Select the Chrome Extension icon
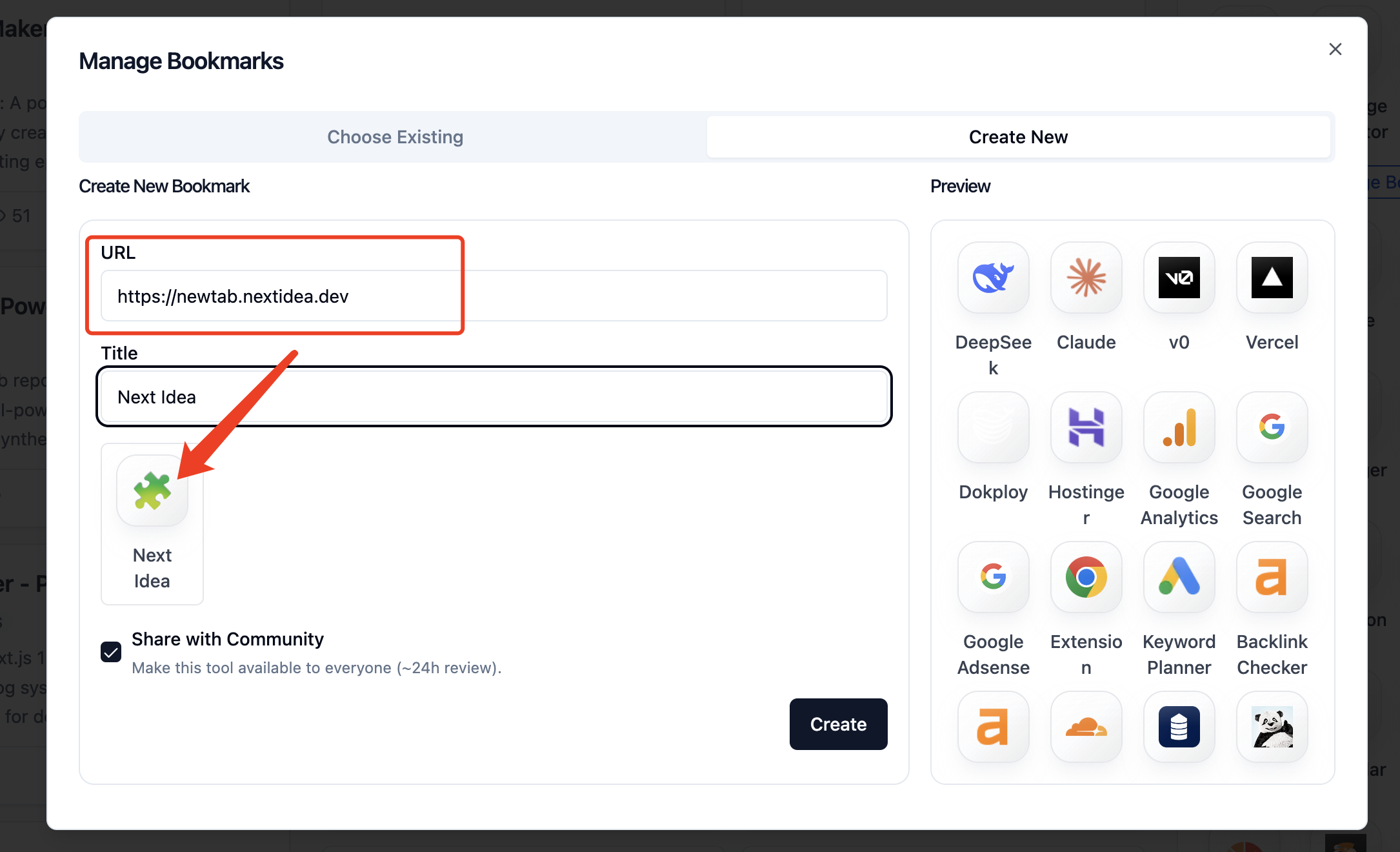 click(1086, 577)
